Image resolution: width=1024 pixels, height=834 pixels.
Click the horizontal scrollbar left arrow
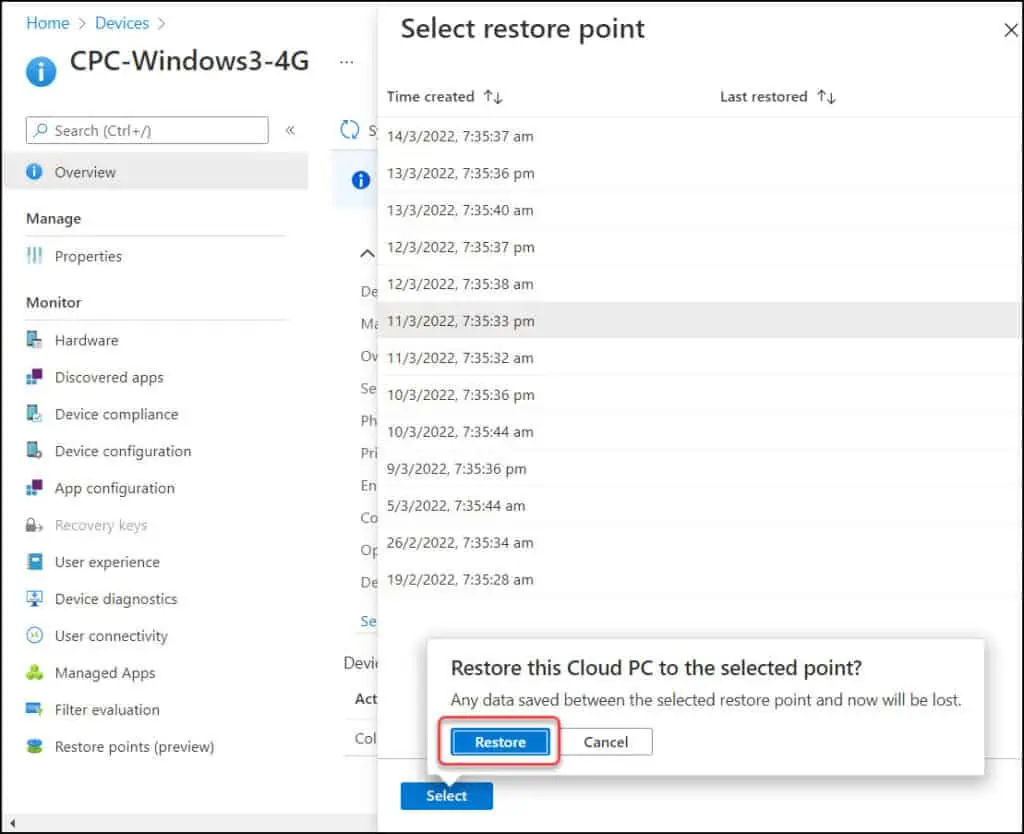[x=12, y=823]
